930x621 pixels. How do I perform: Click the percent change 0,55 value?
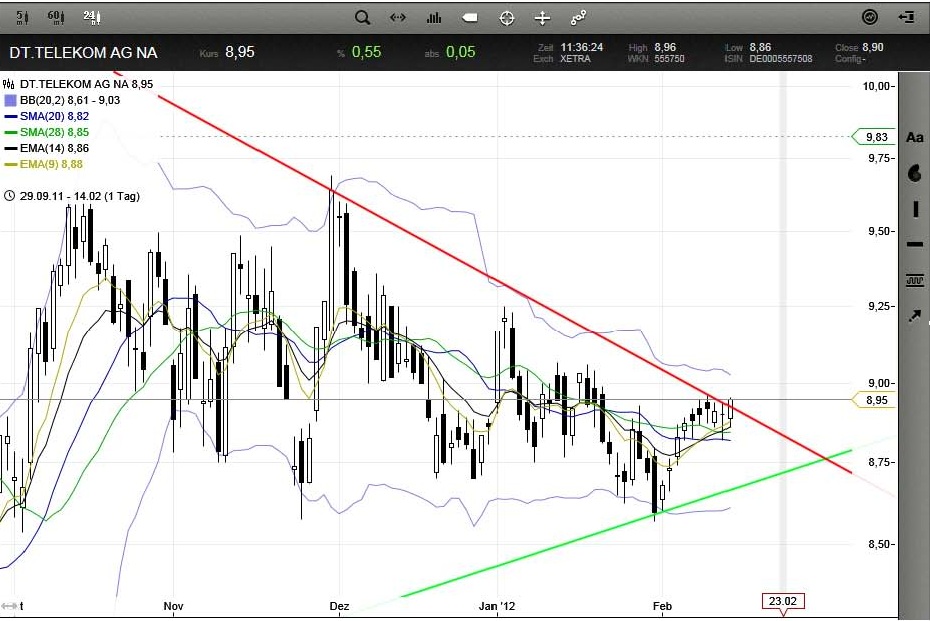tap(366, 52)
